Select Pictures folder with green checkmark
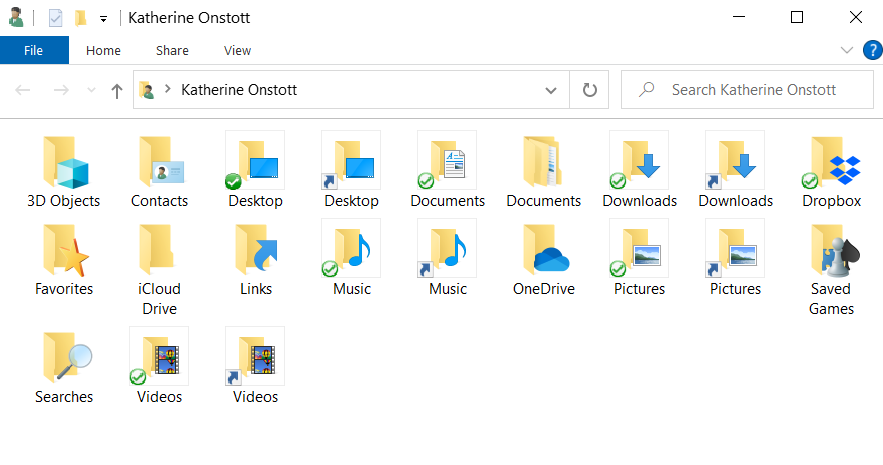The width and height of the screenshot is (883, 465). (x=639, y=258)
